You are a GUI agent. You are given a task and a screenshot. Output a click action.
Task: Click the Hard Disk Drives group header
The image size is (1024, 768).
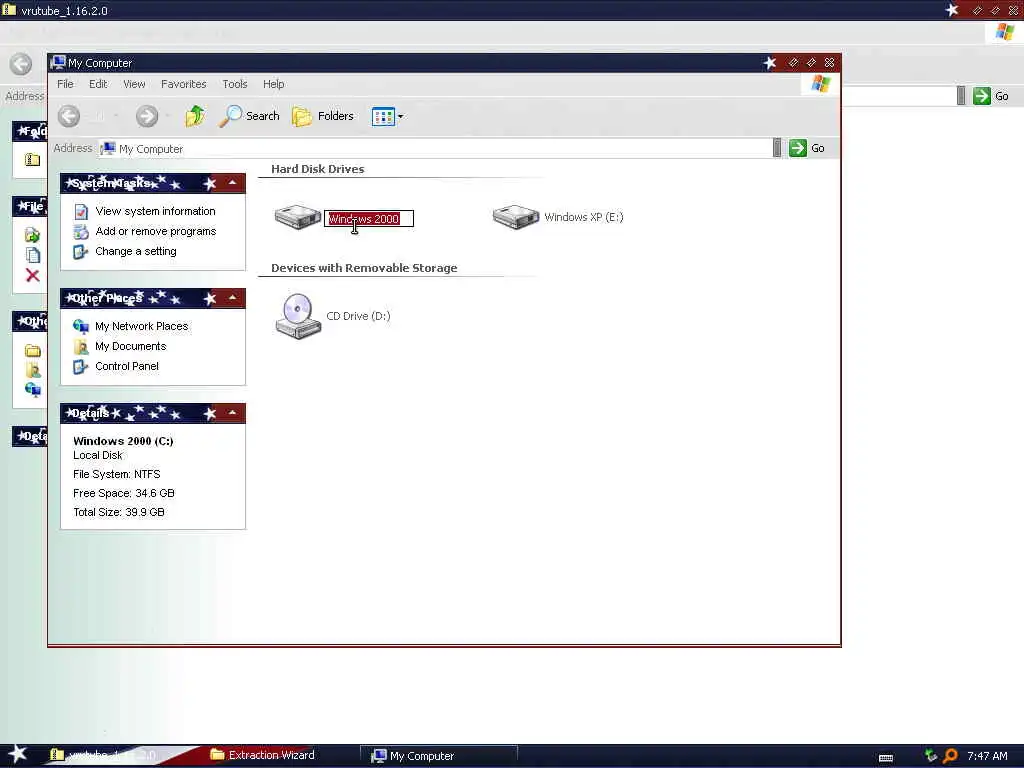[317, 169]
